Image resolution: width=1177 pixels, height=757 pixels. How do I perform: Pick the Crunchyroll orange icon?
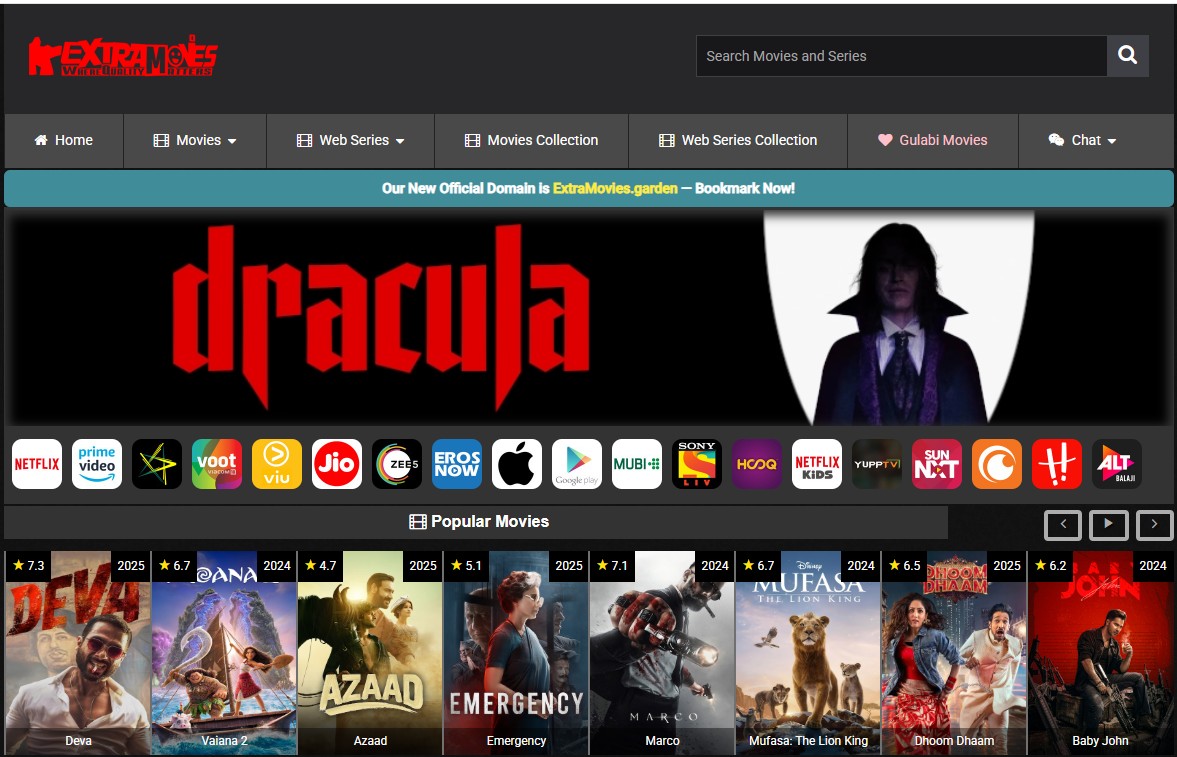tap(997, 464)
